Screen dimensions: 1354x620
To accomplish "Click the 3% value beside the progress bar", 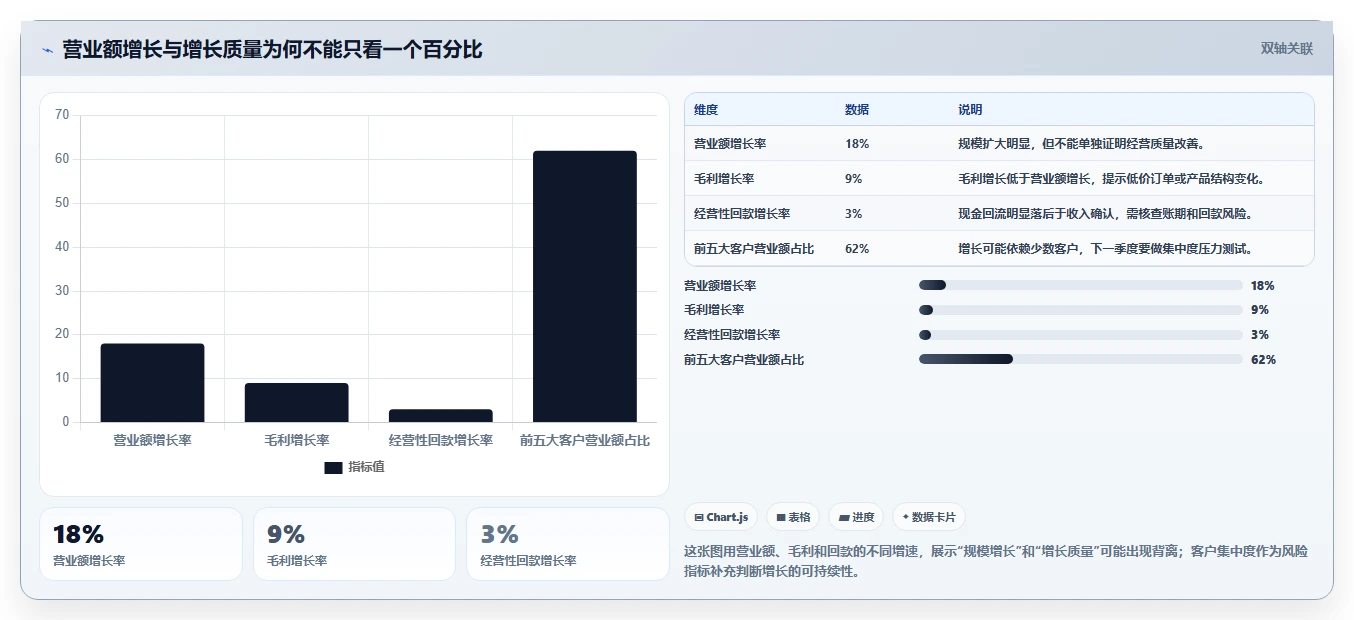I will tap(1260, 335).
